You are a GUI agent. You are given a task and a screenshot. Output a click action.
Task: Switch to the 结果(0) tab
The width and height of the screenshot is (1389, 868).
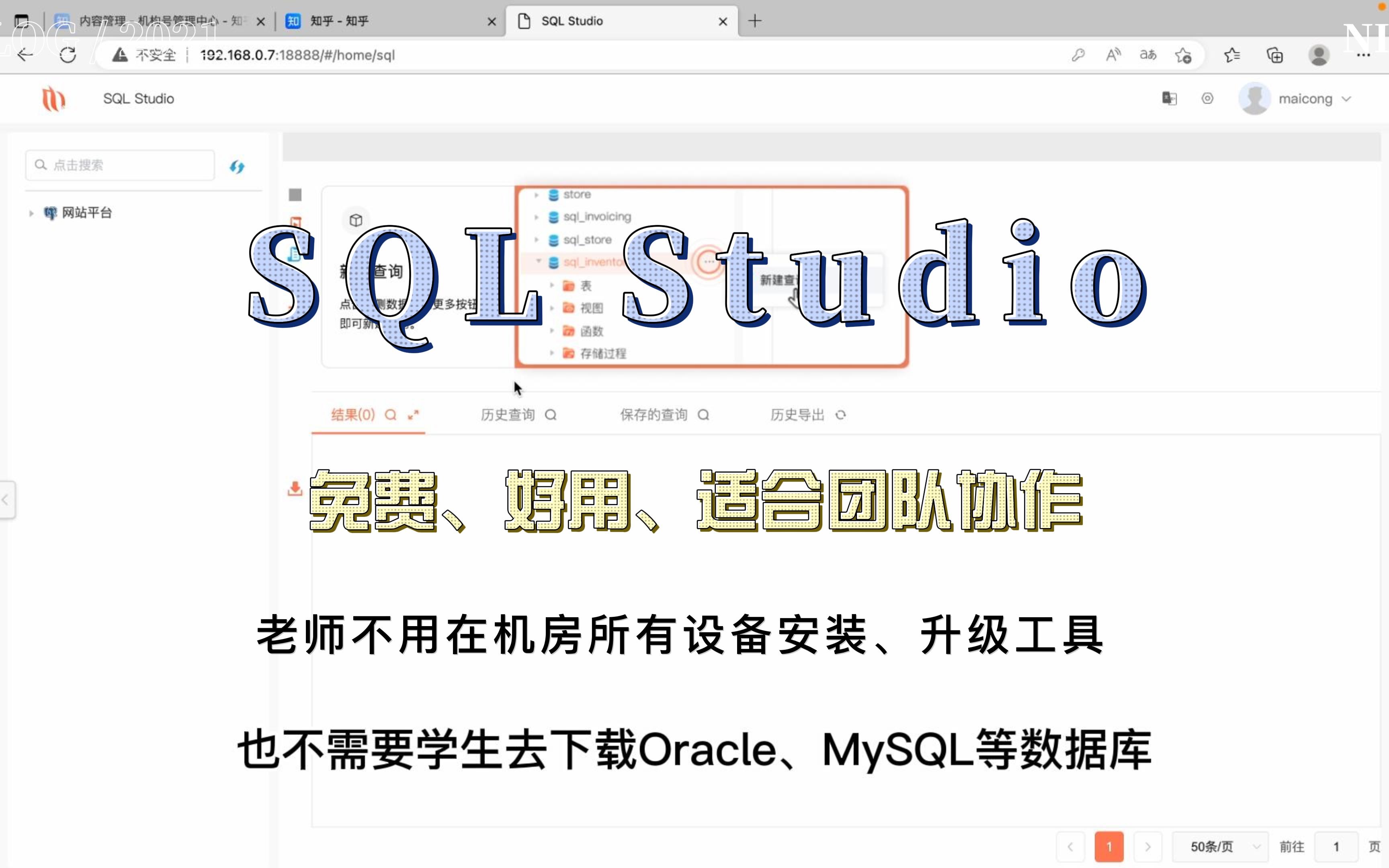click(352, 414)
